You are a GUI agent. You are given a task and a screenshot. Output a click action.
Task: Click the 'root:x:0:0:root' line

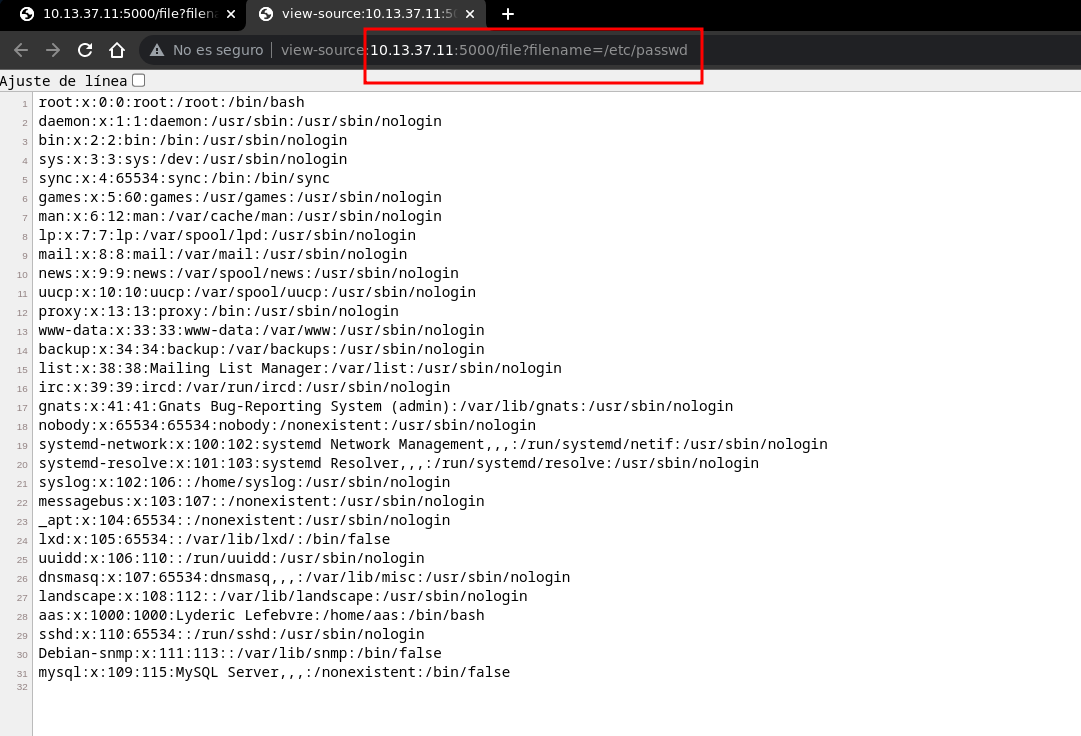[x=171, y=102]
